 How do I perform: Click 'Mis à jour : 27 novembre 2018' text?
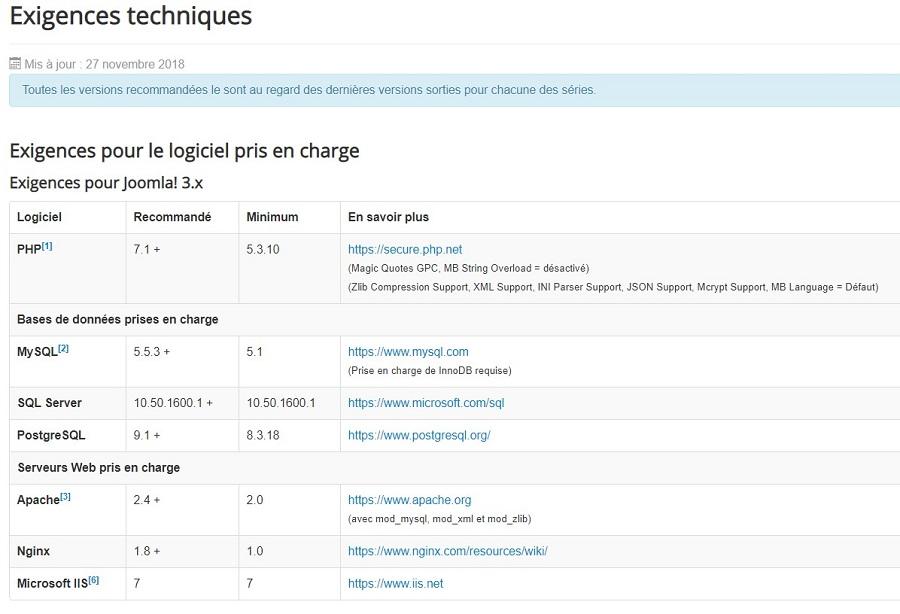tap(104, 64)
